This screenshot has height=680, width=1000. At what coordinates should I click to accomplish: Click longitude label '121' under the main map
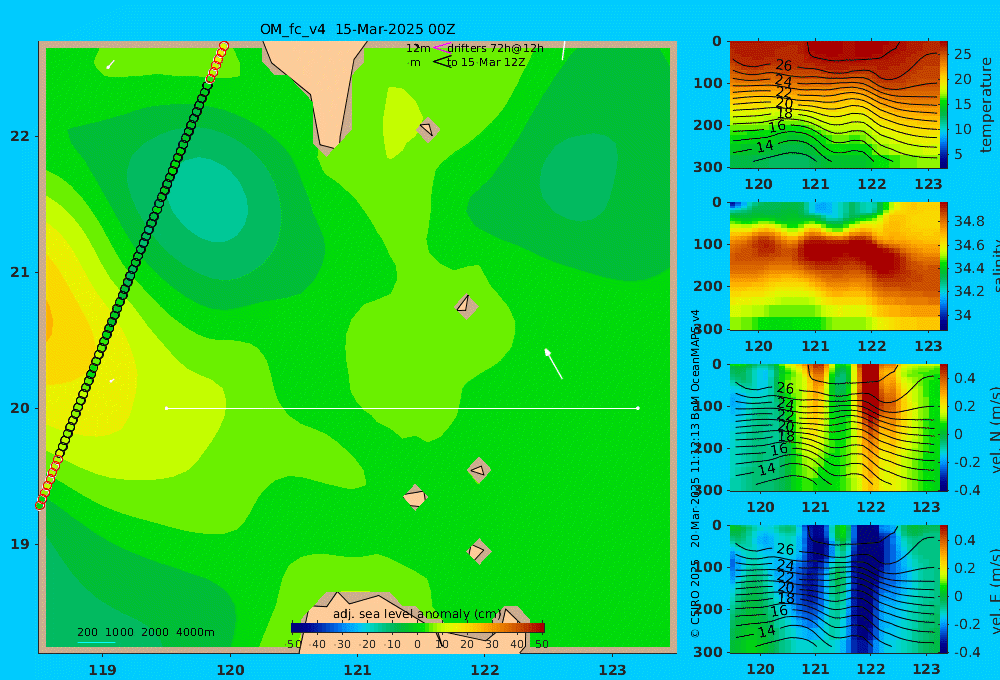[x=357, y=670]
